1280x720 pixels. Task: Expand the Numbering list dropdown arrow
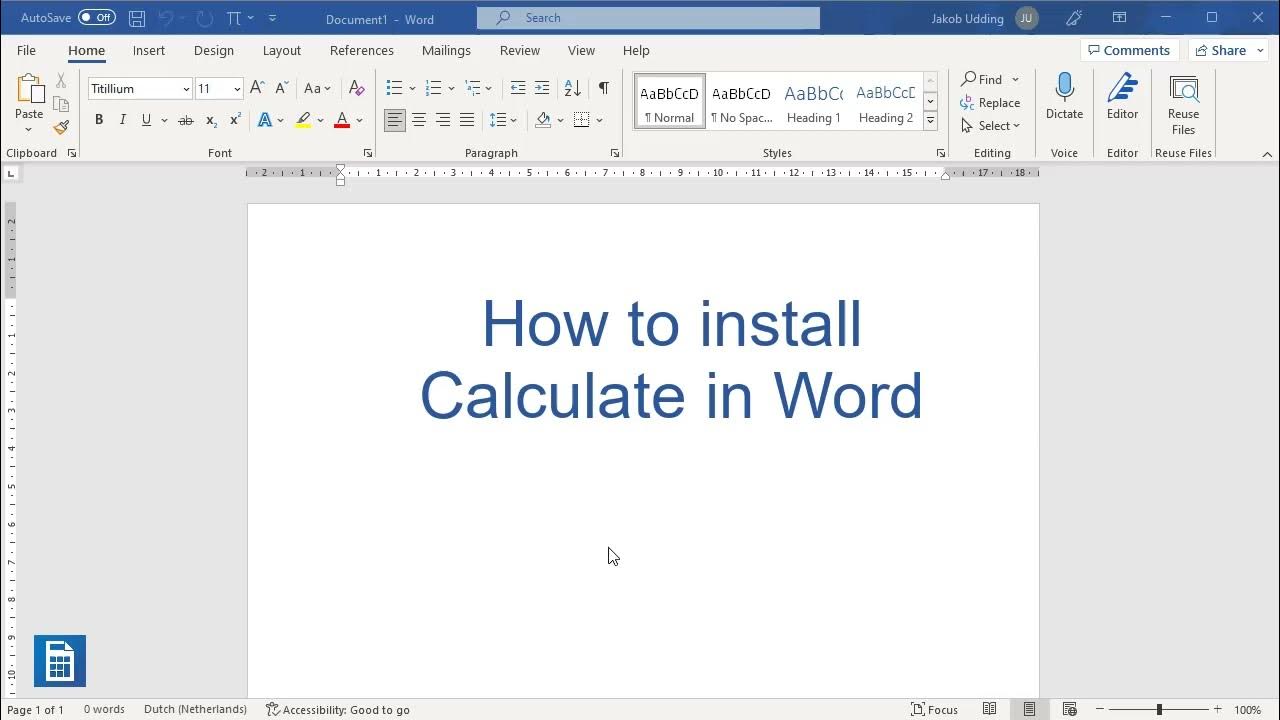pyautogui.click(x=451, y=89)
